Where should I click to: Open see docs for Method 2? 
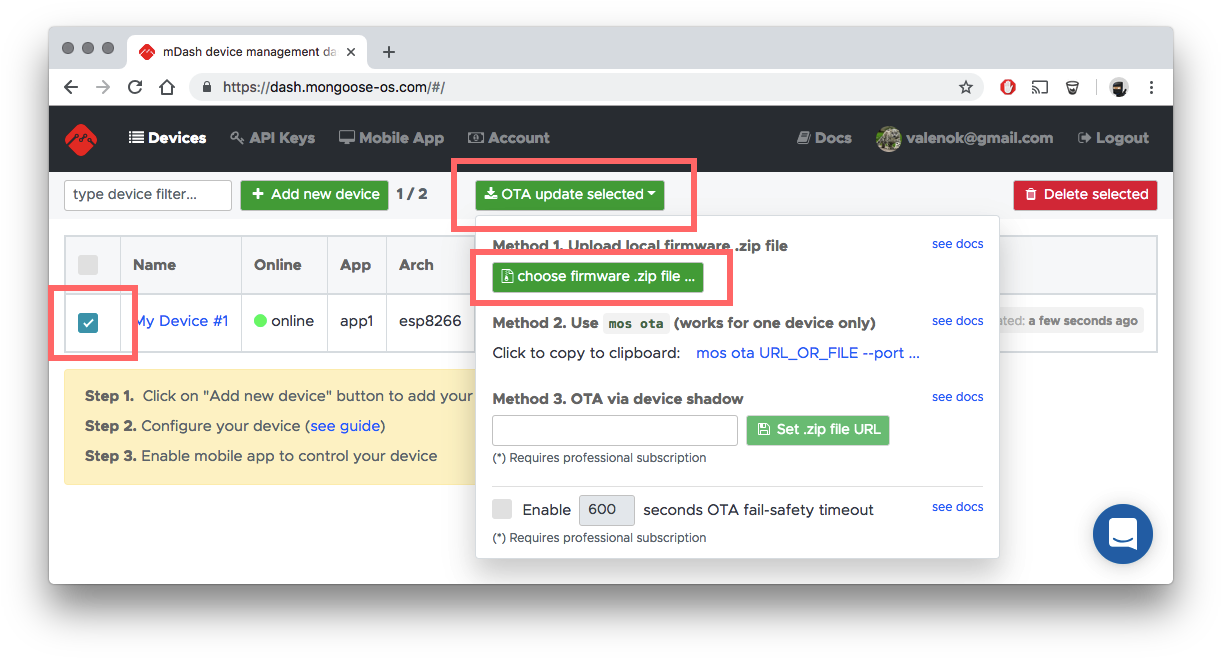point(958,321)
